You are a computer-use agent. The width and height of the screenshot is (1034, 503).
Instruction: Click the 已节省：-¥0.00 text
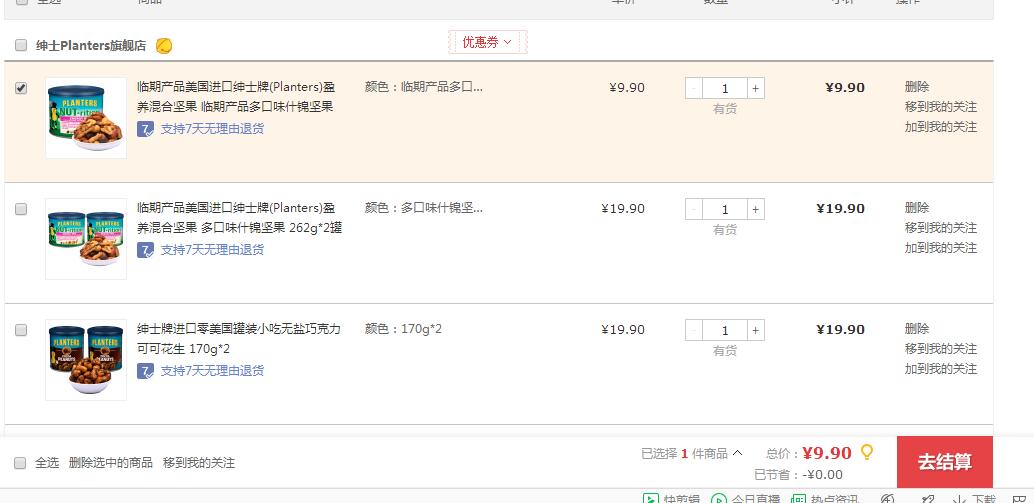tap(798, 475)
